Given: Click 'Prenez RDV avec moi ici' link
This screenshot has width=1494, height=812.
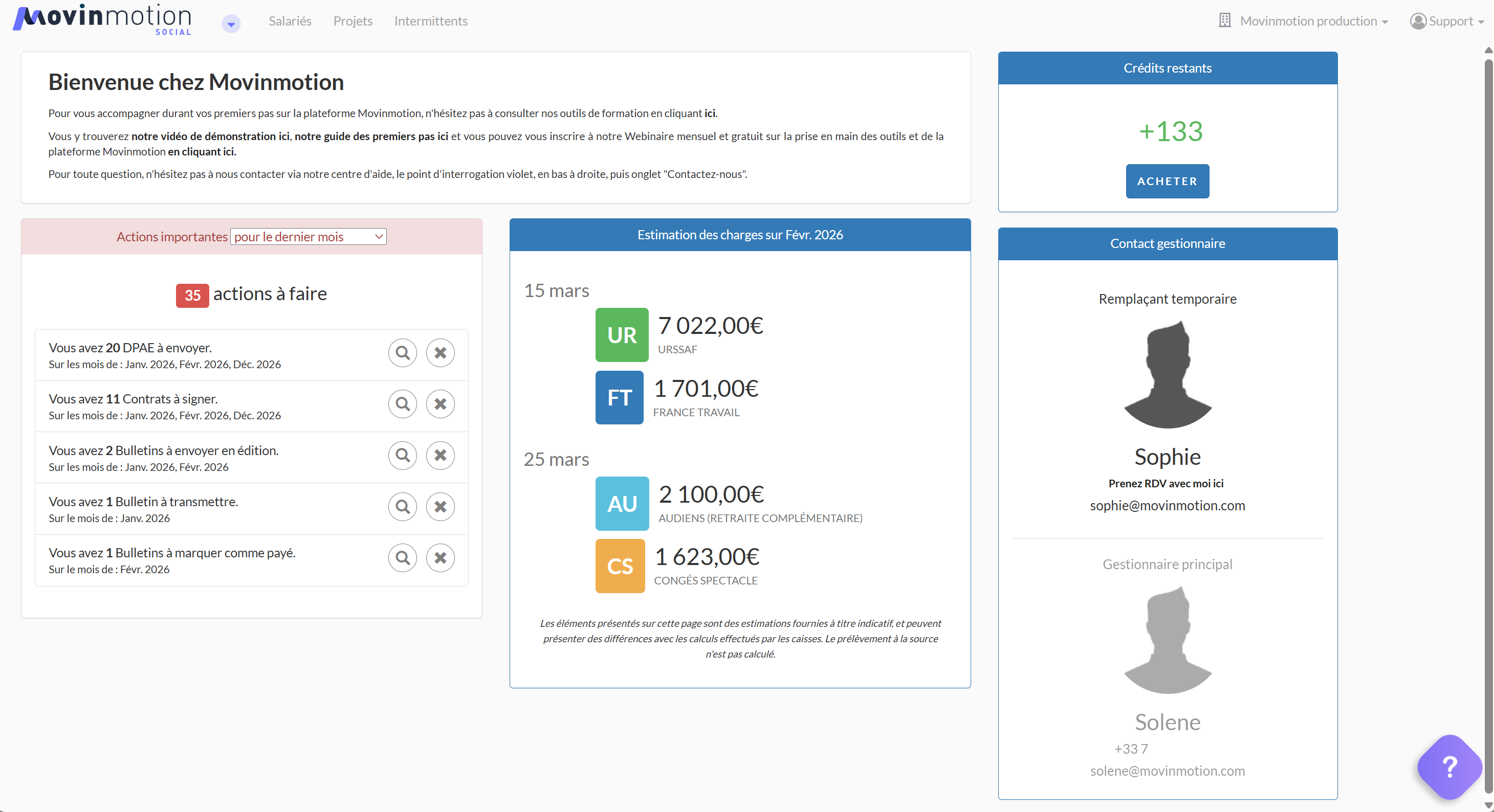Looking at the screenshot, I should click(1166, 483).
